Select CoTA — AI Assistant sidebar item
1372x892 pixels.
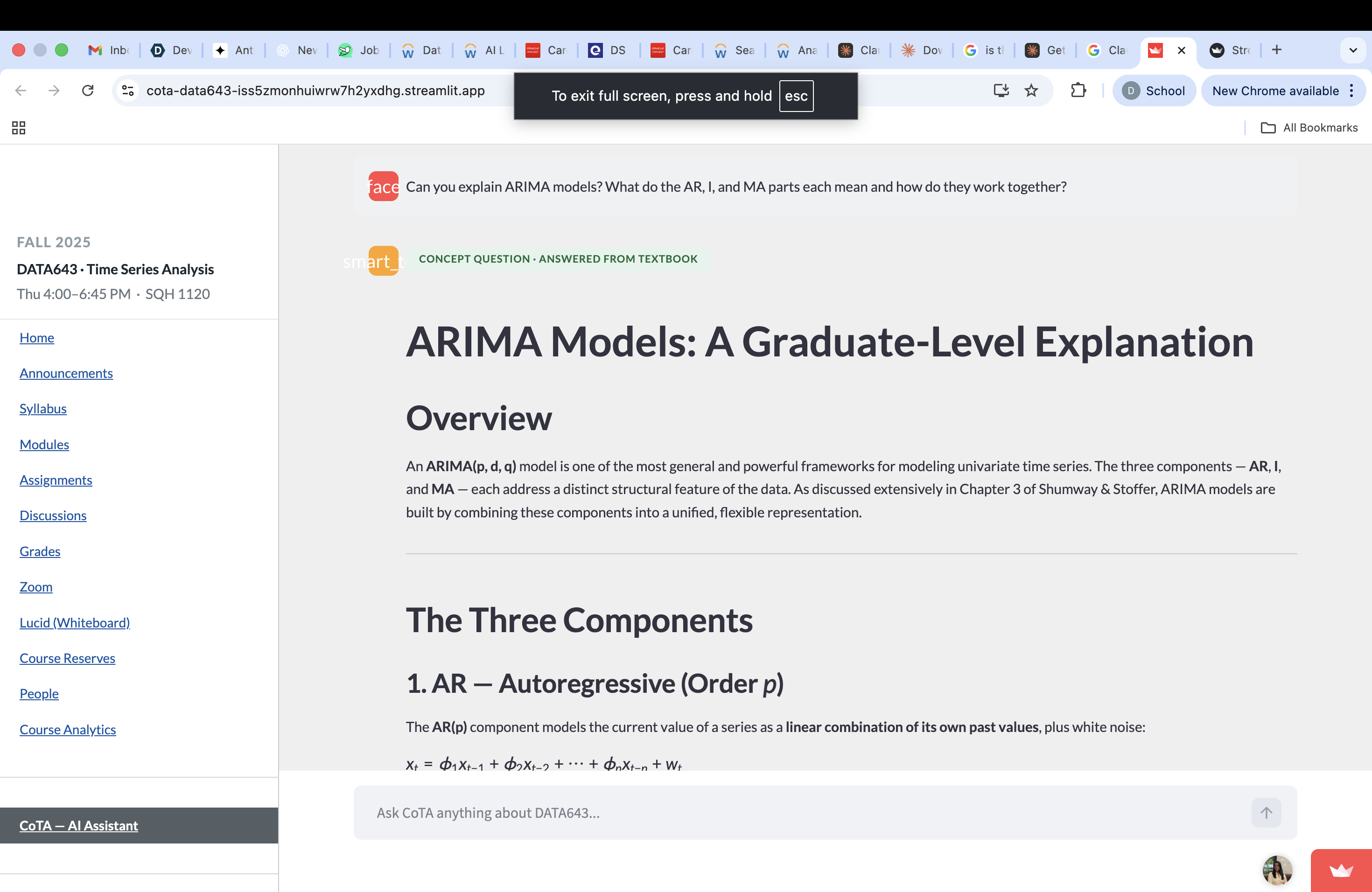coord(79,825)
